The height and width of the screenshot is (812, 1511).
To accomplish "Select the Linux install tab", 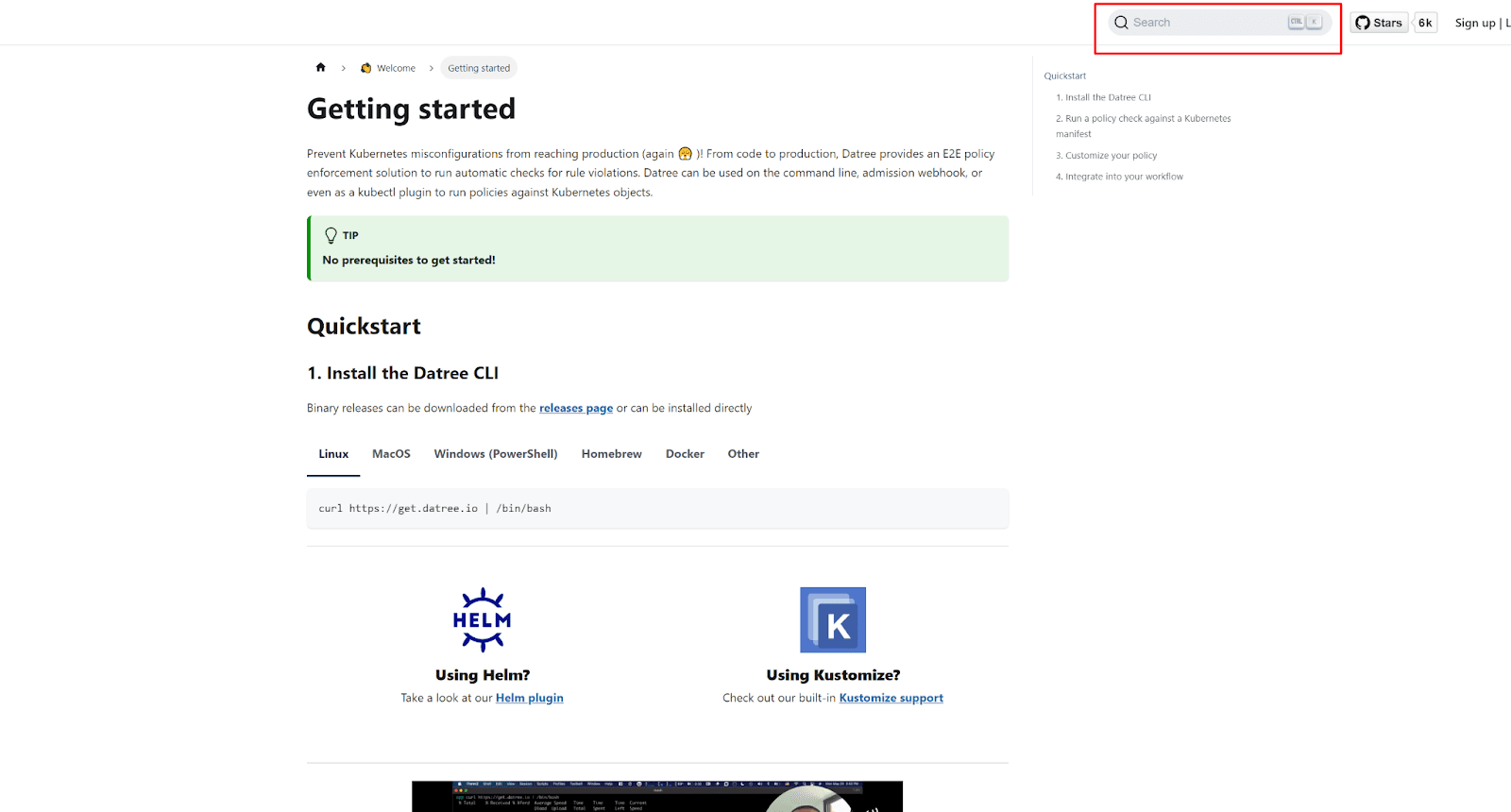I will 333,454.
